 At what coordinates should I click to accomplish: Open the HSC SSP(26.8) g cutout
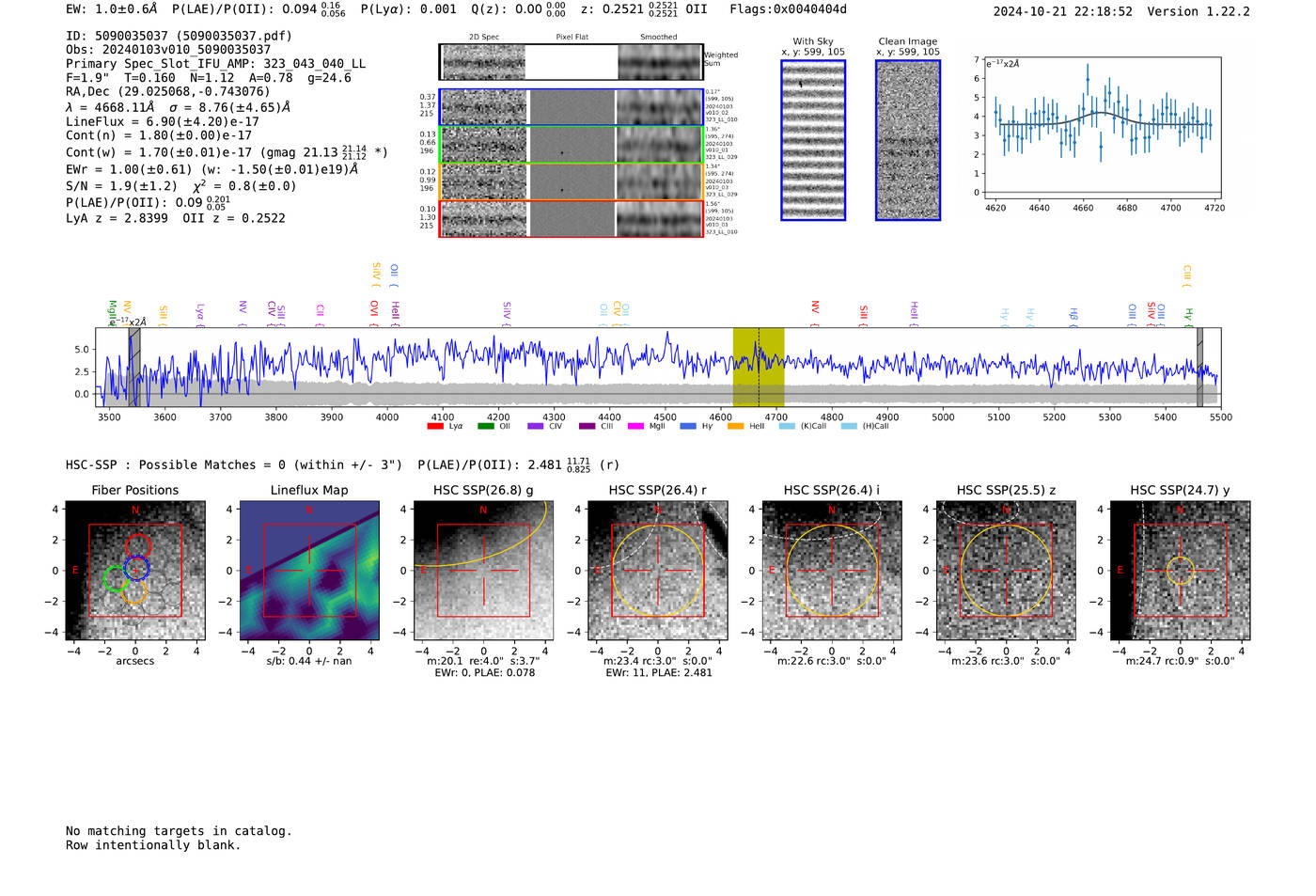(483, 571)
